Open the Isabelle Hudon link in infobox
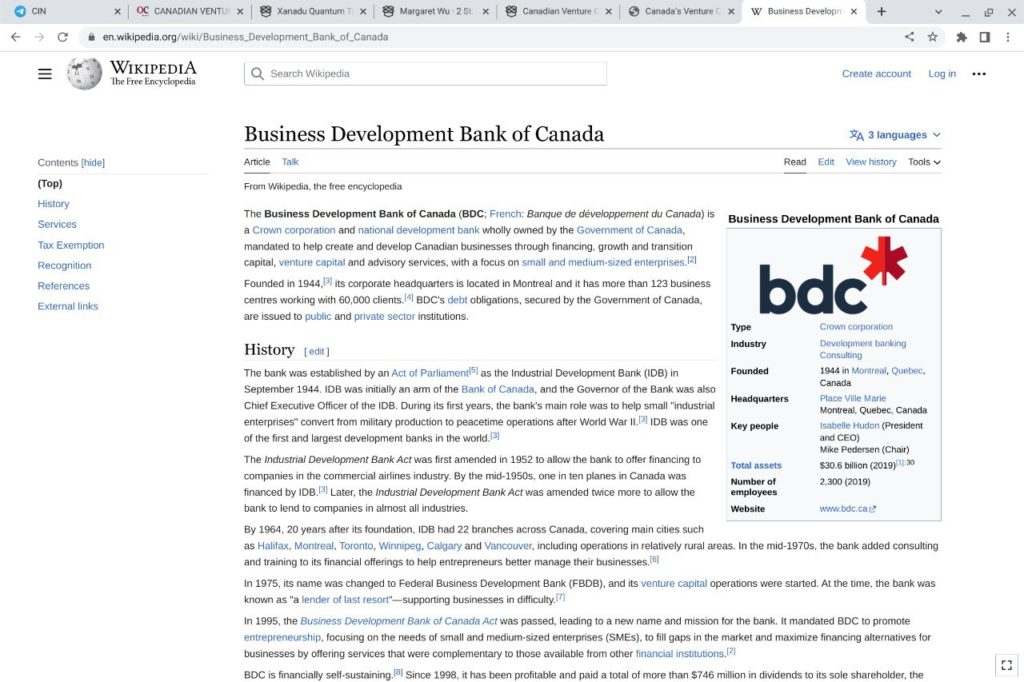The width and height of the screenshot is (1024, 682). (849, 426)
